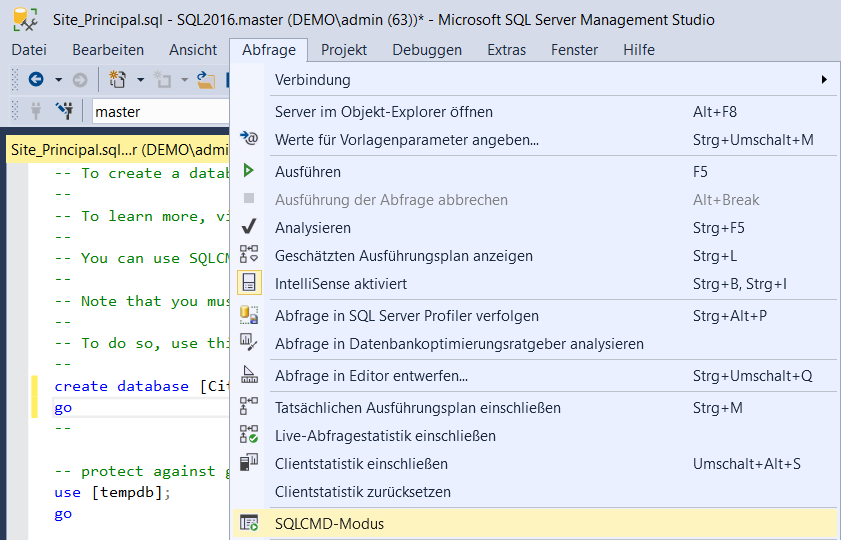Click the SQL Server Profiler trace icon
Screen dimensions: 841x540
click(249, 316)
